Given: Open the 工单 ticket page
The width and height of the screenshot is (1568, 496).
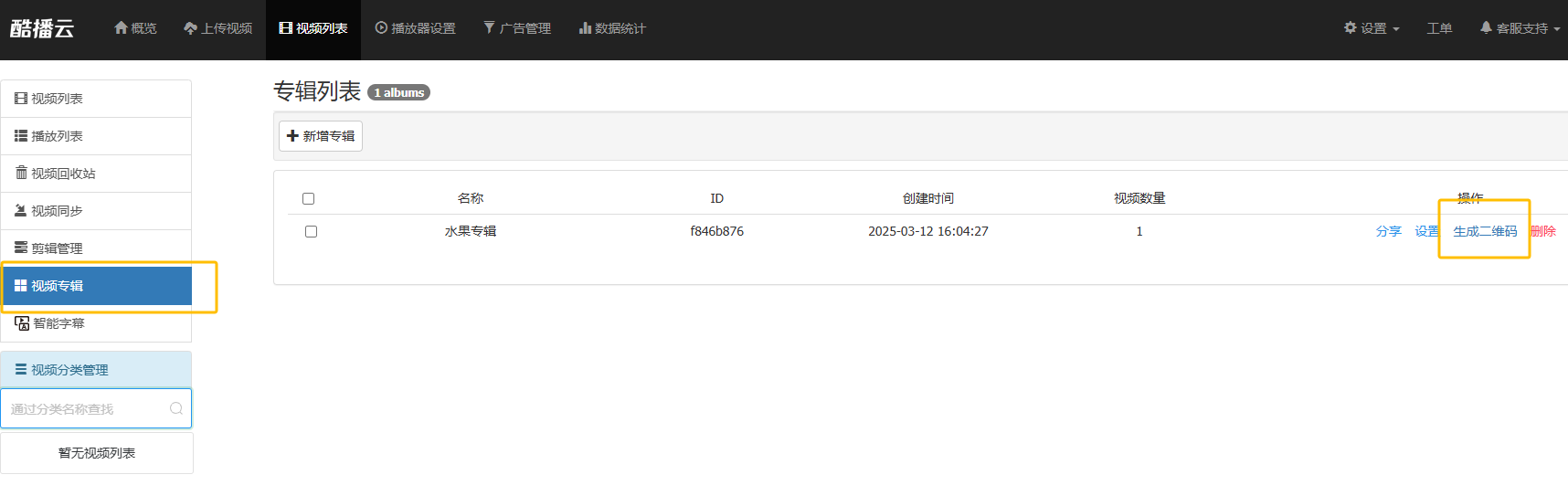Looking at the screenshot, I should (1439, 28).
